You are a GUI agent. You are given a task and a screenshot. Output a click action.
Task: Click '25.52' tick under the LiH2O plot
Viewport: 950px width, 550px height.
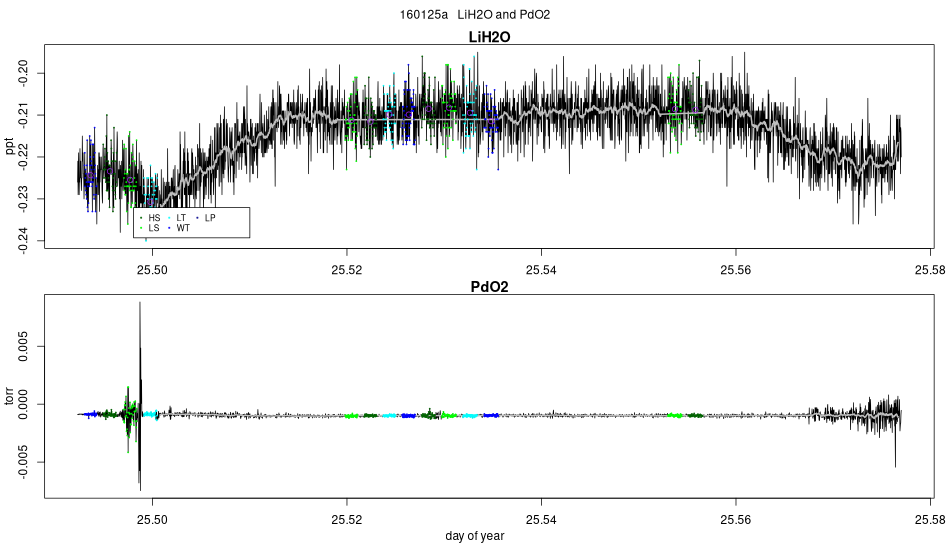tap(347, 270)
